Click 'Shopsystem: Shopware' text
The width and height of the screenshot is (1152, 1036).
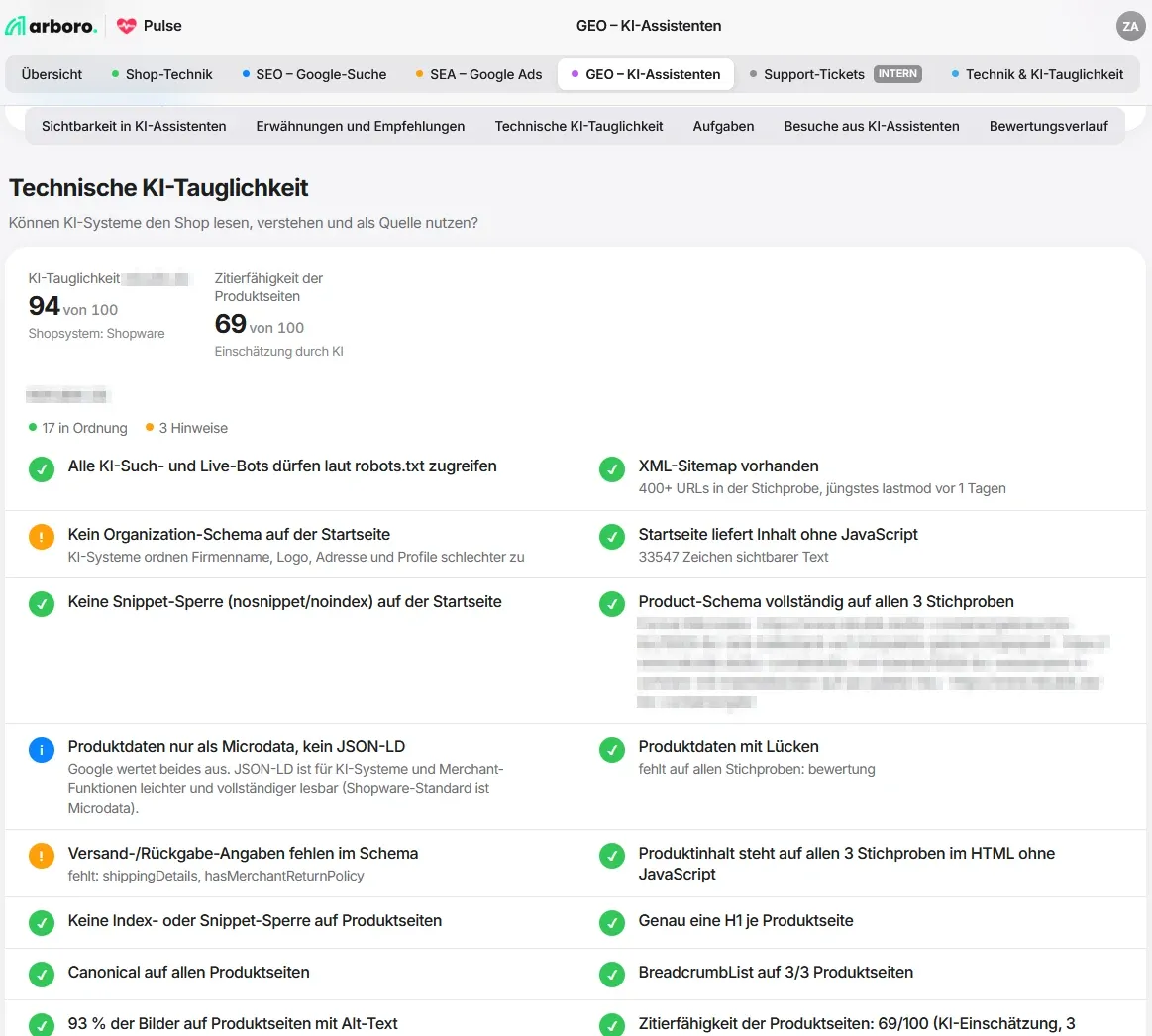[x=96, y=333]
